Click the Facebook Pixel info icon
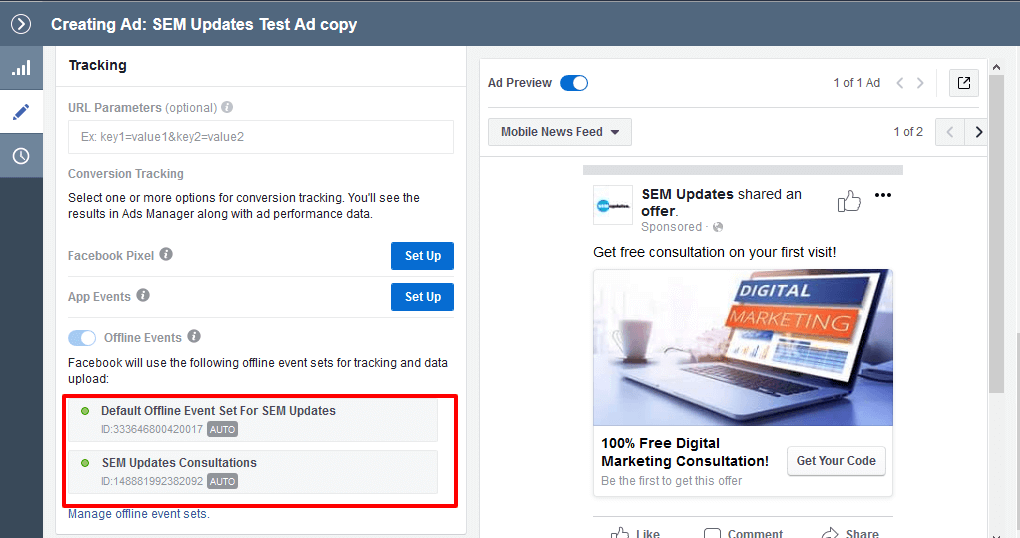Screen dimensions: 1020x538 [166, 254]
